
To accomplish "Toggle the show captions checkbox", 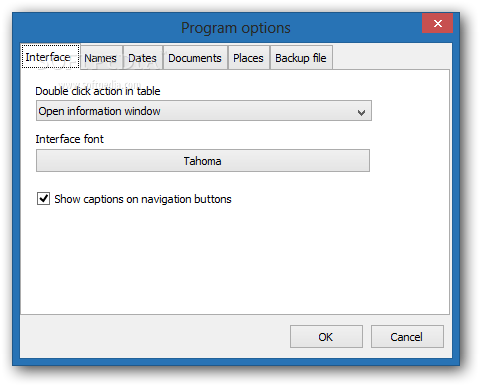I will (43, 199).
